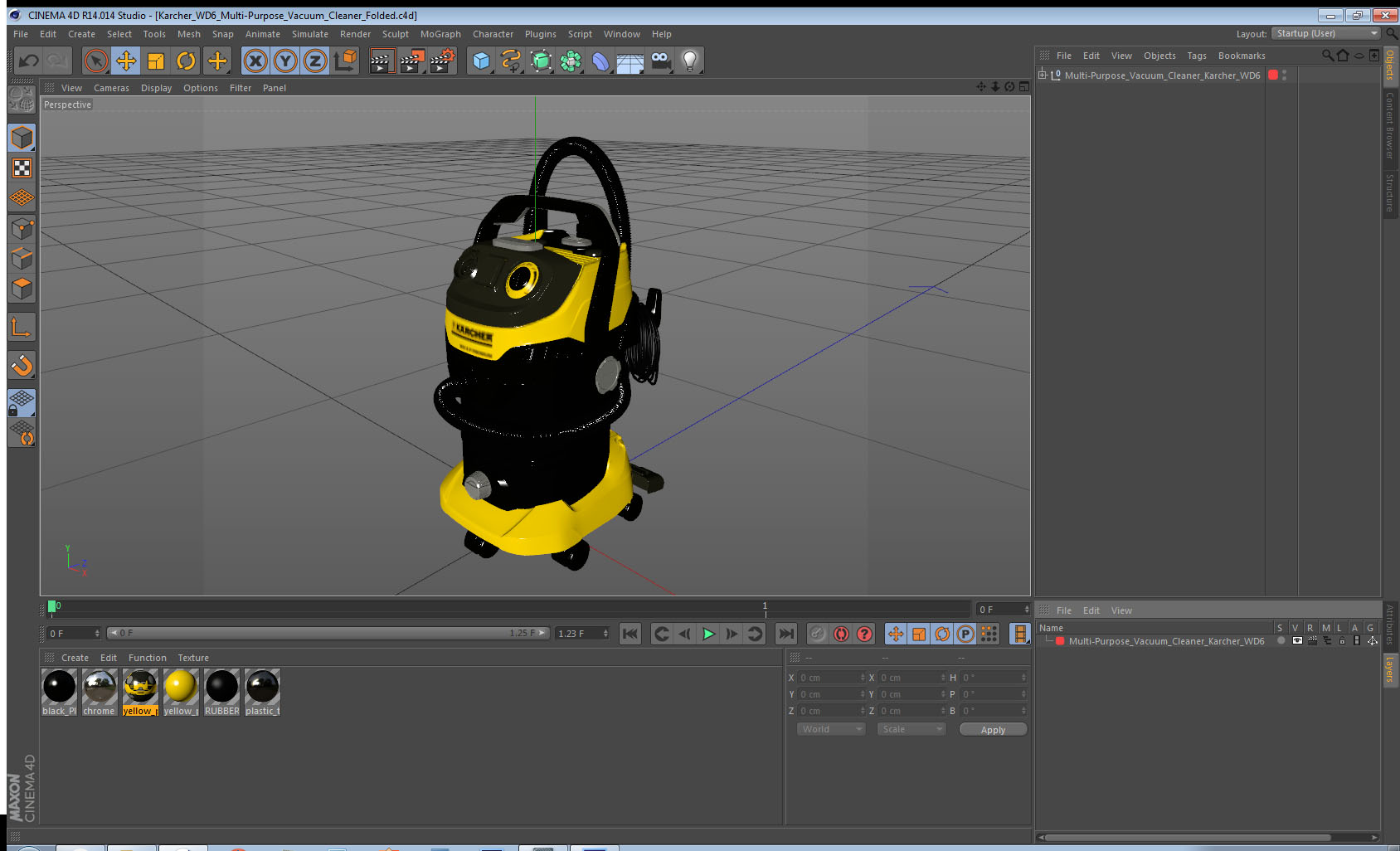The width and height of the screenshot is (1400, 851).
Task: Open Material Manager Texture menu
Action: (193, 658)
